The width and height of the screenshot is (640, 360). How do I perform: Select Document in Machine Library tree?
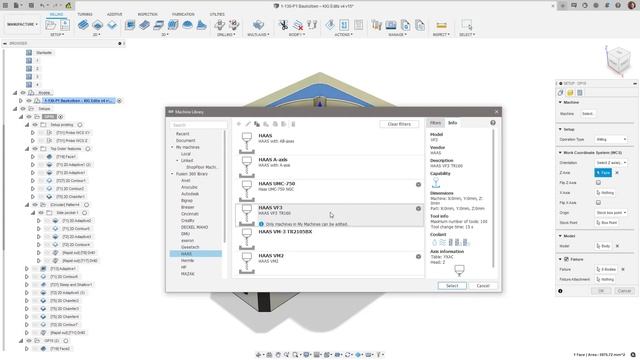click(185, 140)
